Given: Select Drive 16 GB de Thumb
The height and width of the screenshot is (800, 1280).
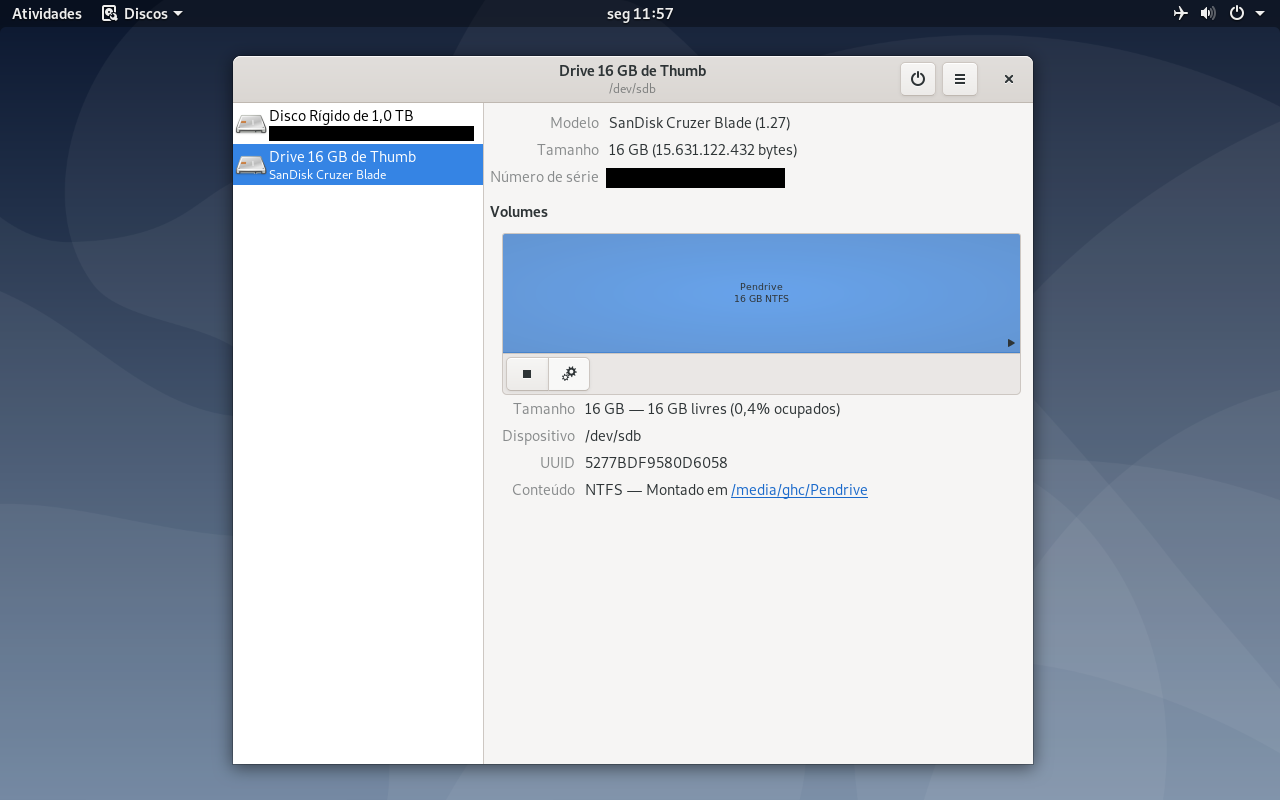Looking at the screenshot, I should (358, 165).
